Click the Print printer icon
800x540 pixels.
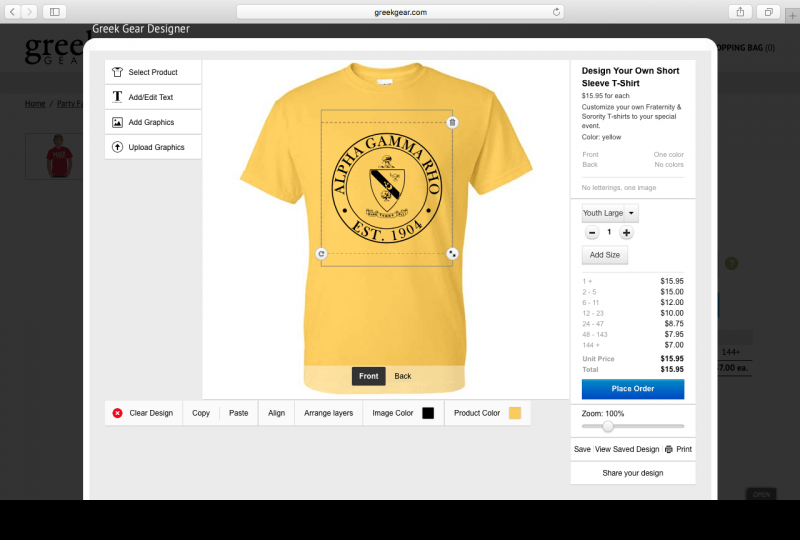(669, 450)
